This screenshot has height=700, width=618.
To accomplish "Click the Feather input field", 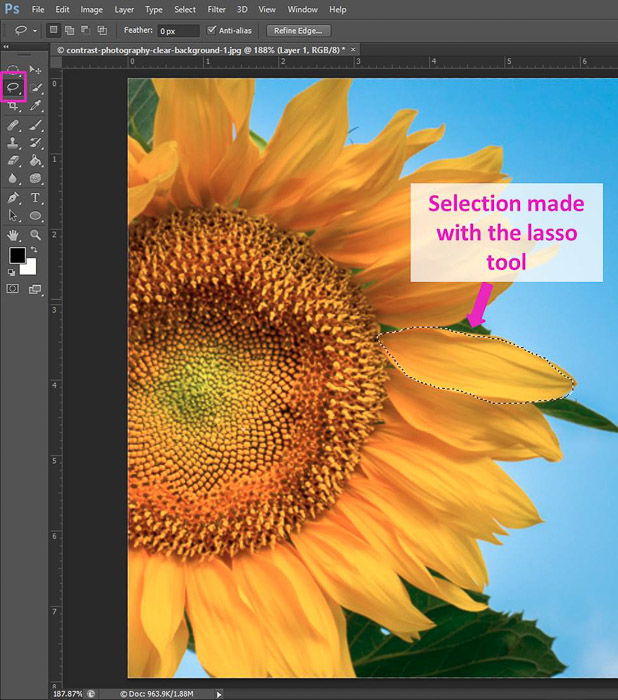I will [x=178, y=30].
